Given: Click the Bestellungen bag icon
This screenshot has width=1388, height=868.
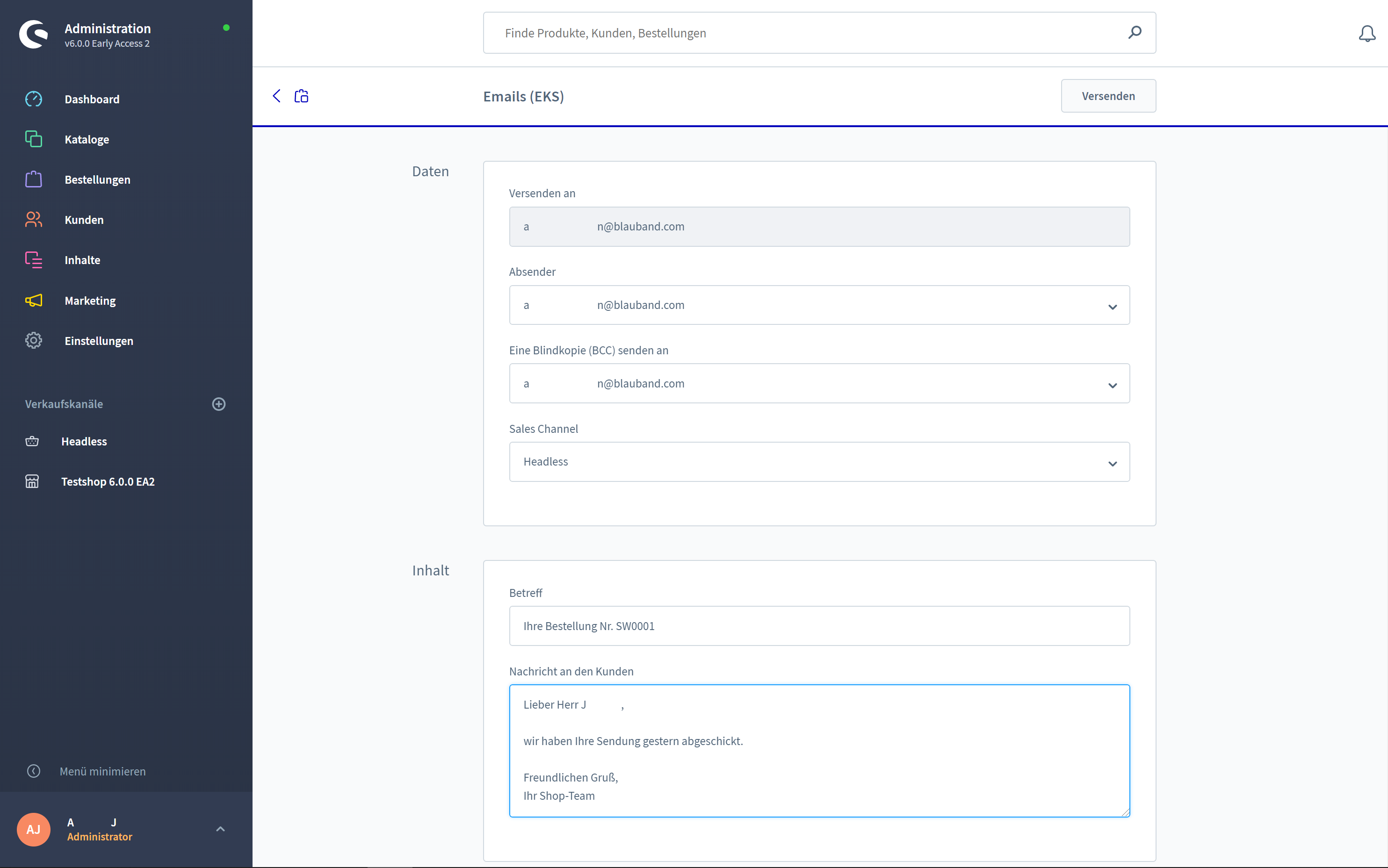Looking at the screenshot, I should 33,179.
